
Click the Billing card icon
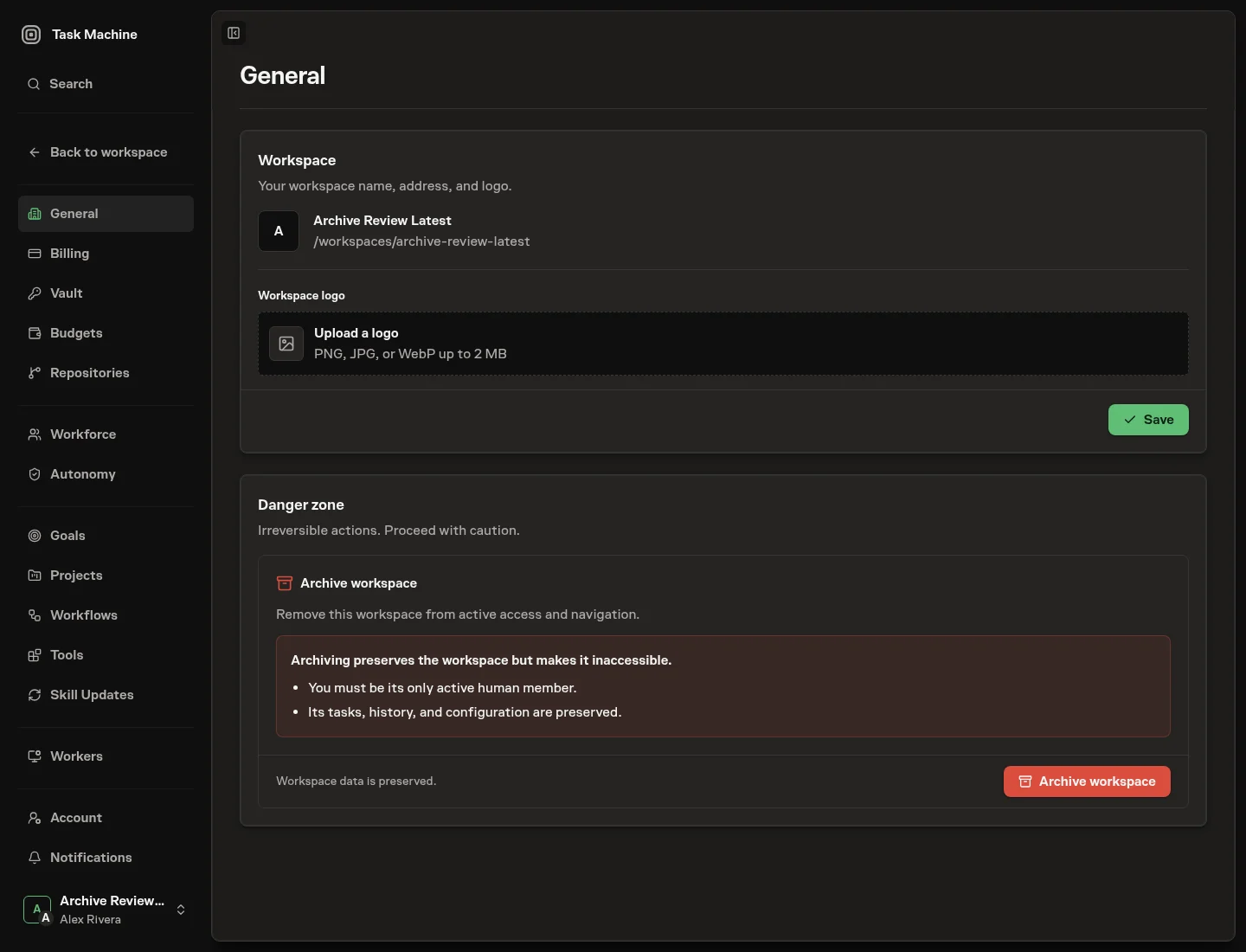[x=35, y=254]
